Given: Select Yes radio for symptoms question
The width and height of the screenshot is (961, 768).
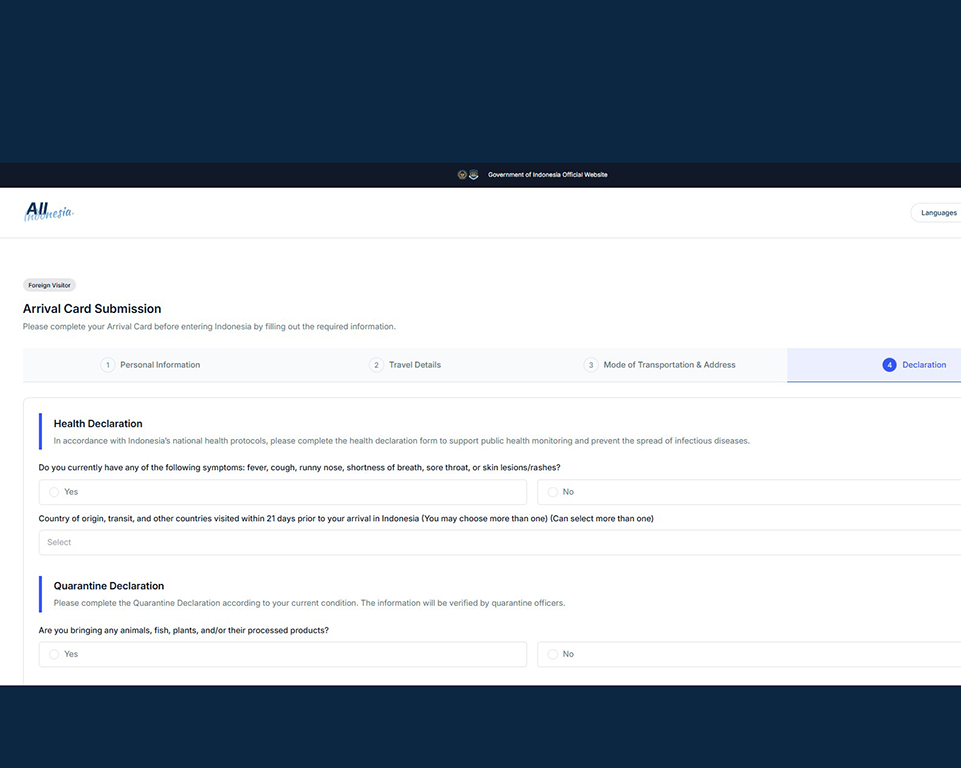Looking at the screenshot, I should click(54, 492).
